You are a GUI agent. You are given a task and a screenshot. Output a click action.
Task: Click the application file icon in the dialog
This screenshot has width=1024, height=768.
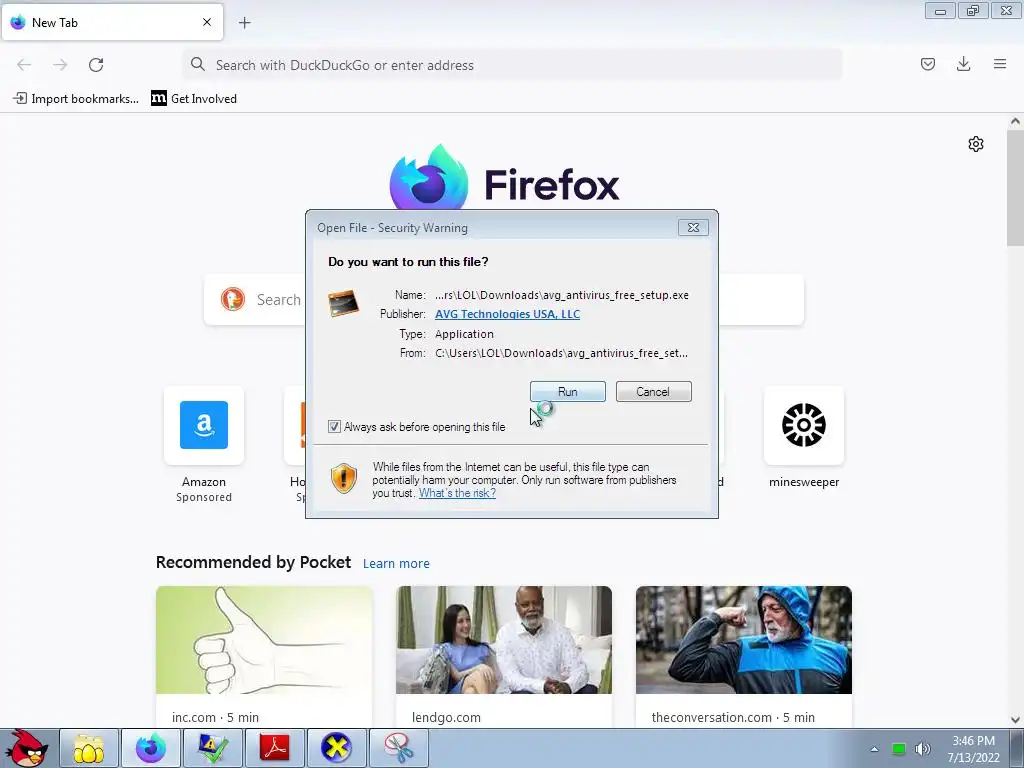click(x=344, y=304)
